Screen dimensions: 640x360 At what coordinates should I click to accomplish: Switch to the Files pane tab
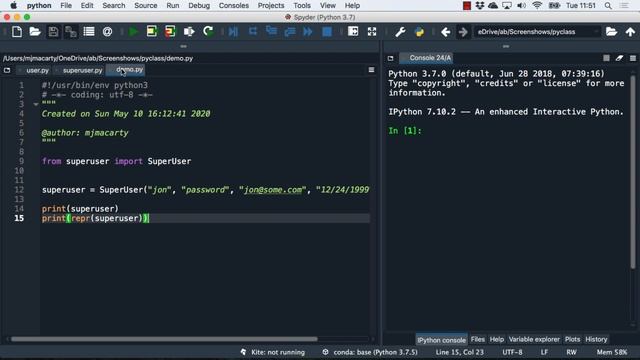click(478, 339)
